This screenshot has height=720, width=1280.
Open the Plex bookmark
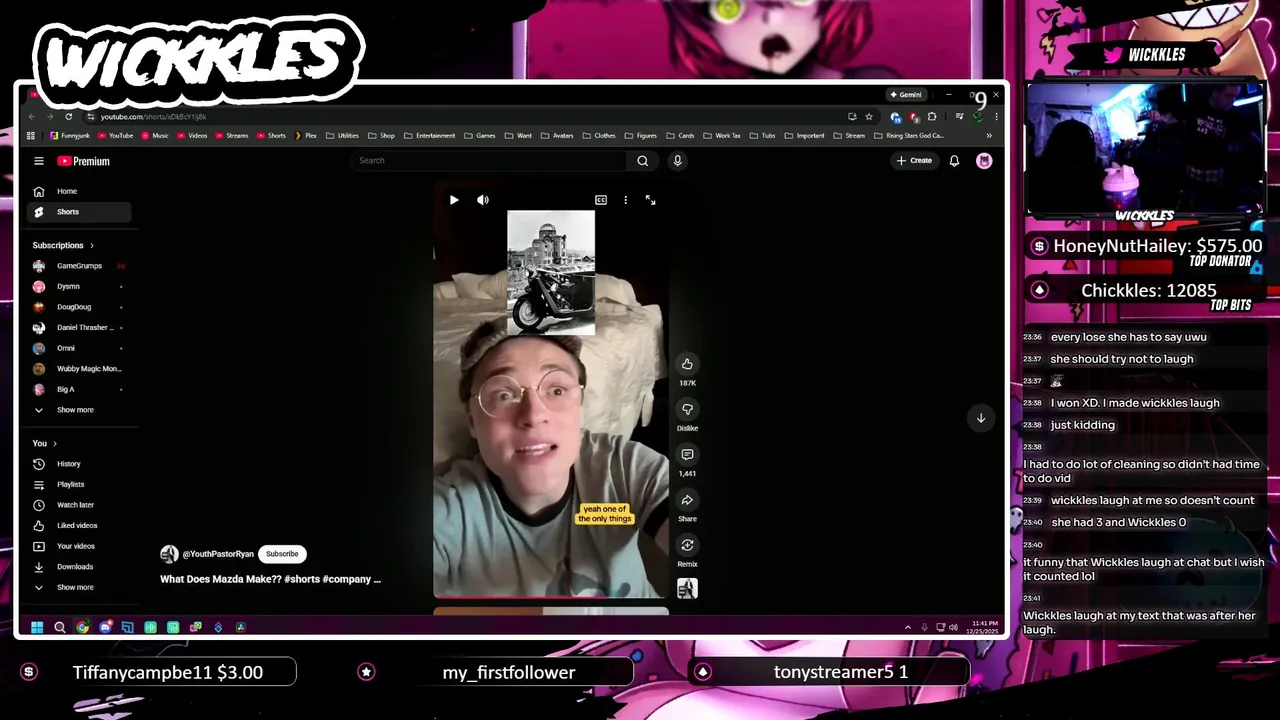pyautogui.click(x=306, y=135)
